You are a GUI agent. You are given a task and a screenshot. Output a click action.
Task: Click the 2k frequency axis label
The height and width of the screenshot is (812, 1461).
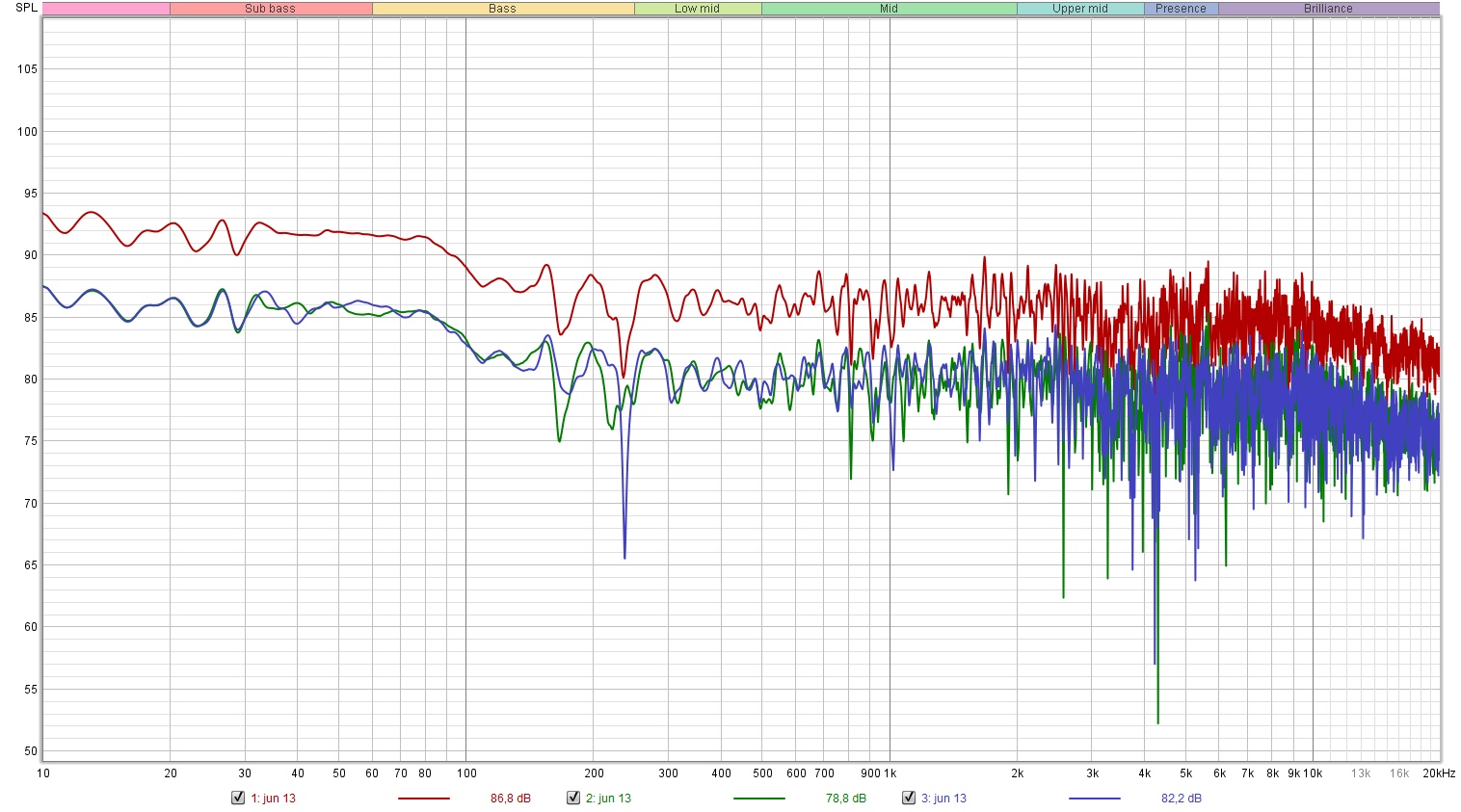[x=1017, y=773]
